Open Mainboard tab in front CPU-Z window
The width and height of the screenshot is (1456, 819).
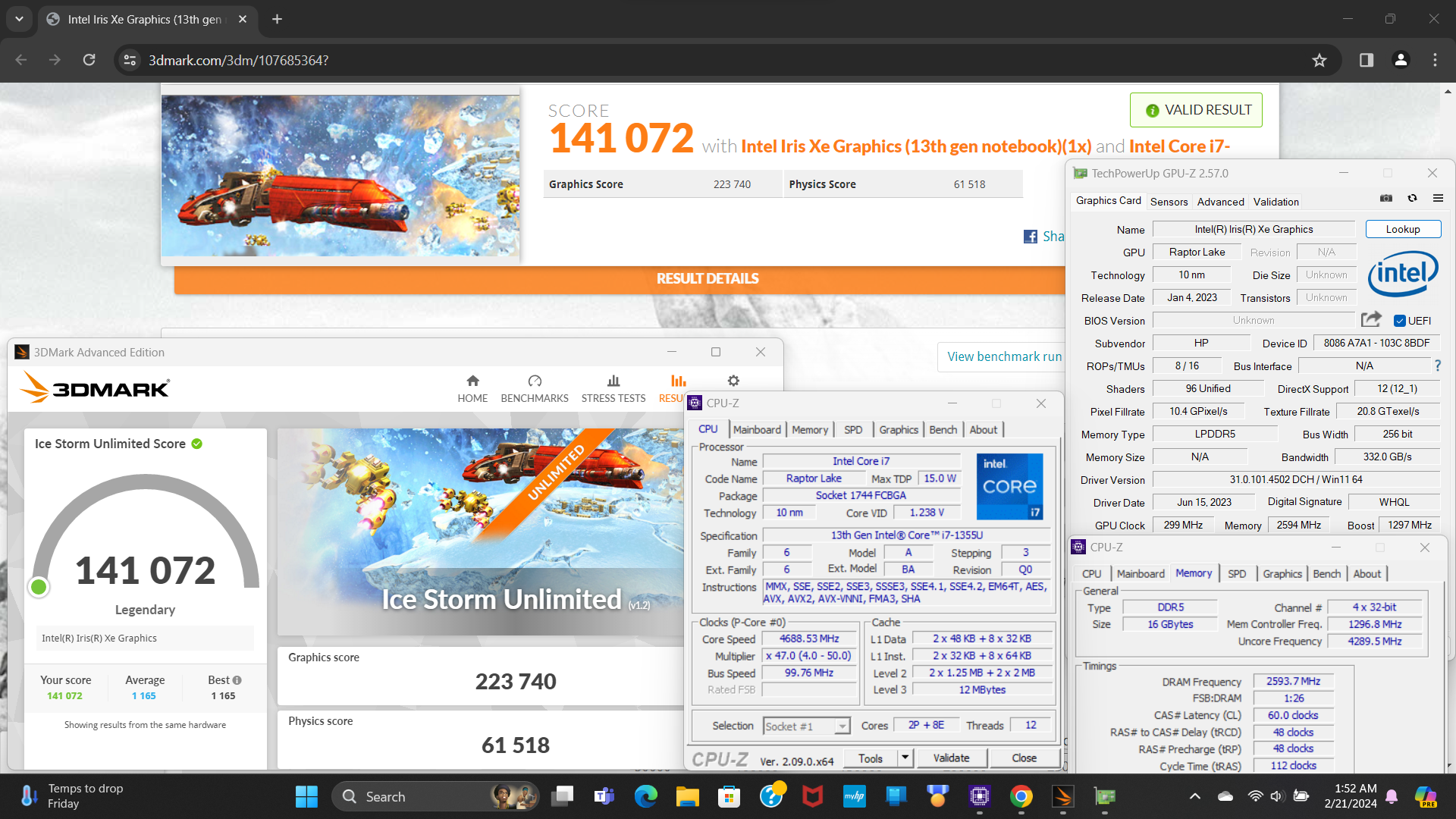pos(757,430)
